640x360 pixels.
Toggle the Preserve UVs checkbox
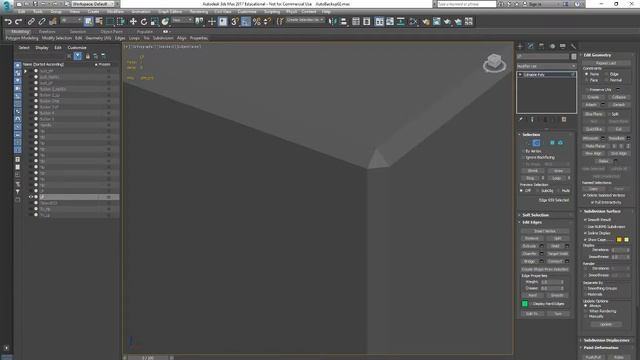click(x=587, y=90)
